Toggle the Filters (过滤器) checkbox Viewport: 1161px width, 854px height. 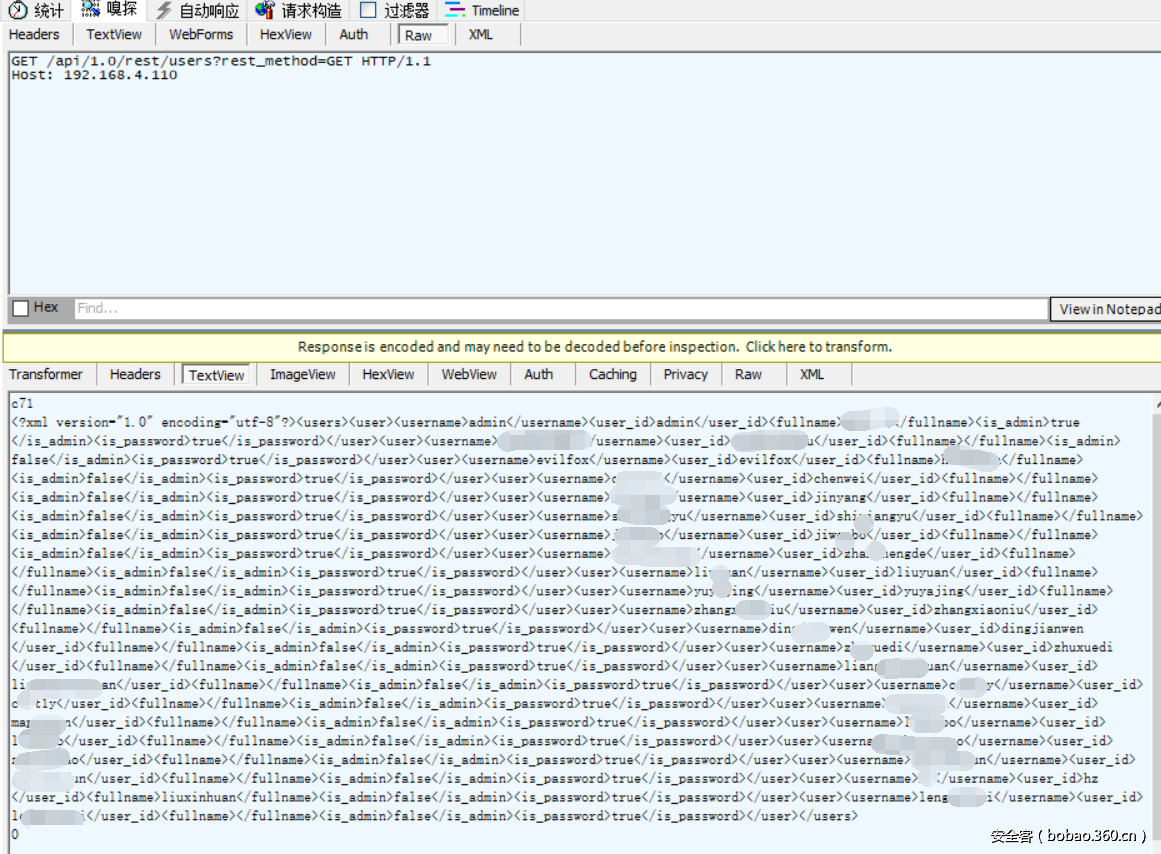pos(368,11)
